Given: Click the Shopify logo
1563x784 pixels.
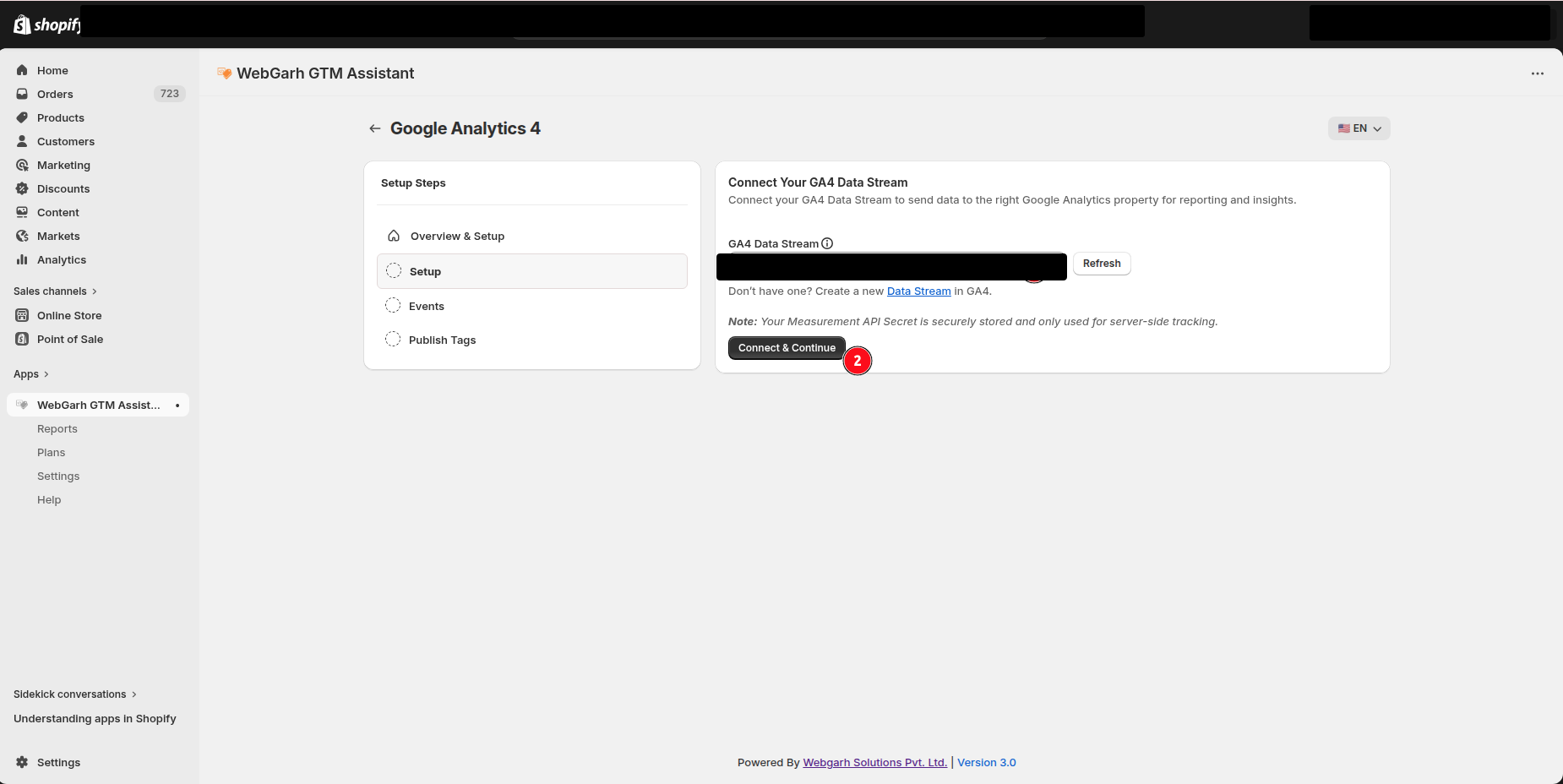Looking at the screenshot, I should click(46, 24).
